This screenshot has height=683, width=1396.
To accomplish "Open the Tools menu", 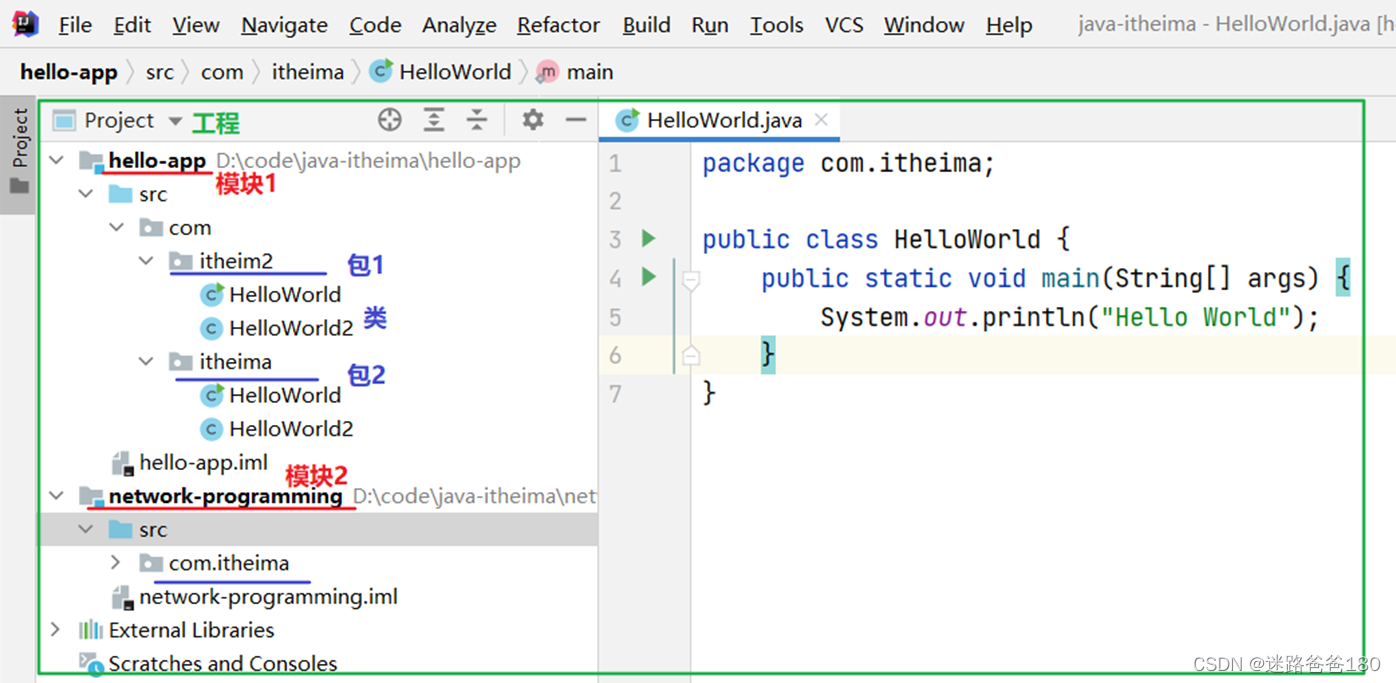I will [777, 25].
